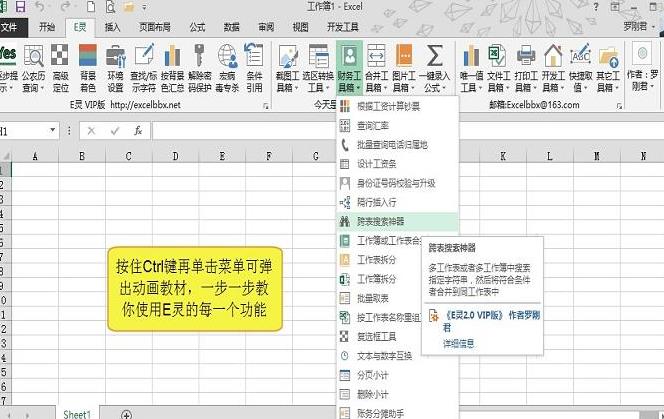Image resolution: width=664 pixels, height=419 pixels.
Task: Expand the 快捷取值 quick value dropdown
Action: pyautogui.click(x=581, y=68)
